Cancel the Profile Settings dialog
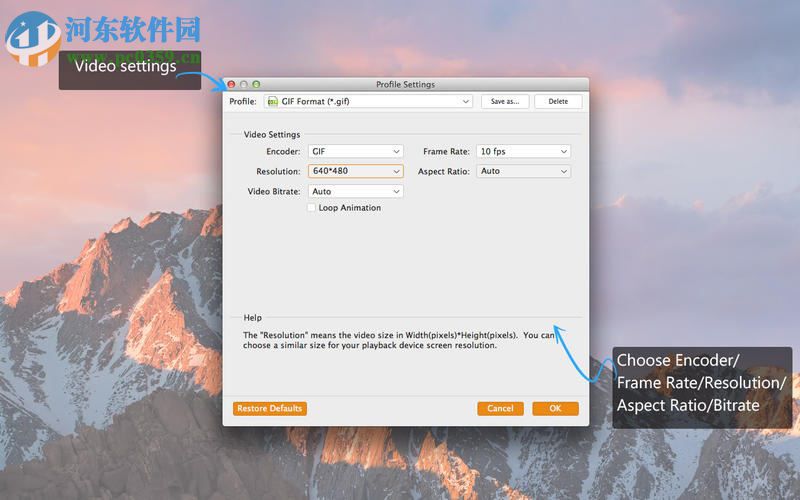The width and height of the screenshot is (800, 500). [x=500, y=408]
